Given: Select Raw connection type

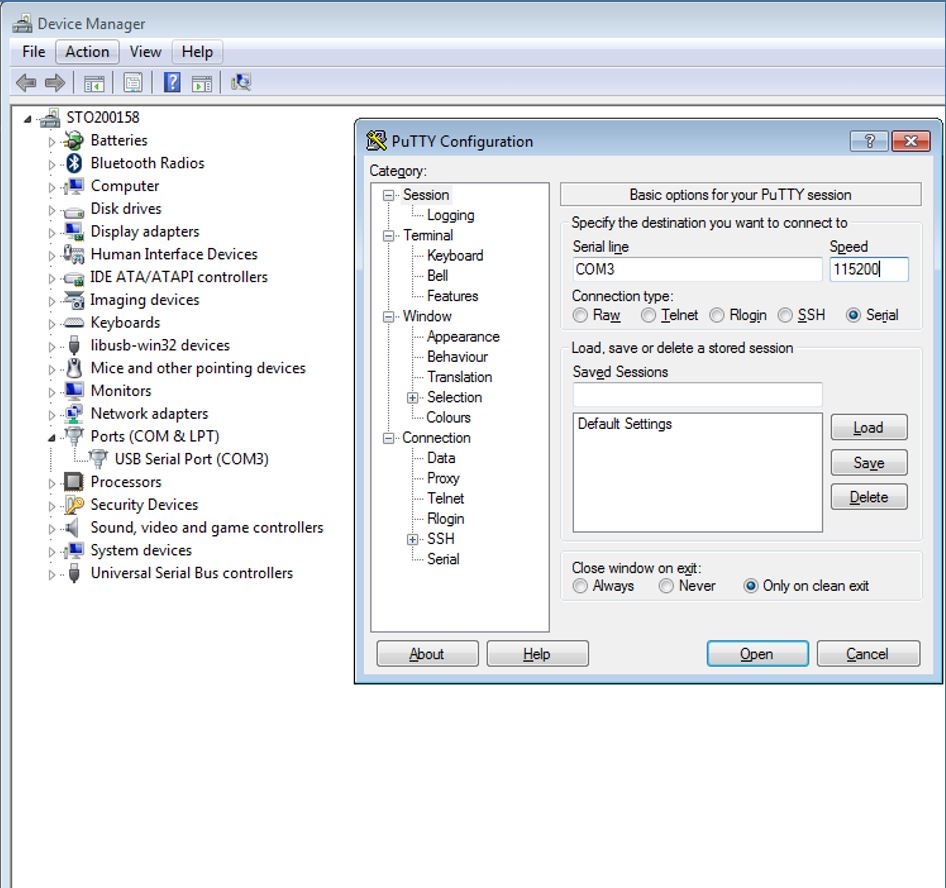Looking at the screenshot, I should coord(580,316).
